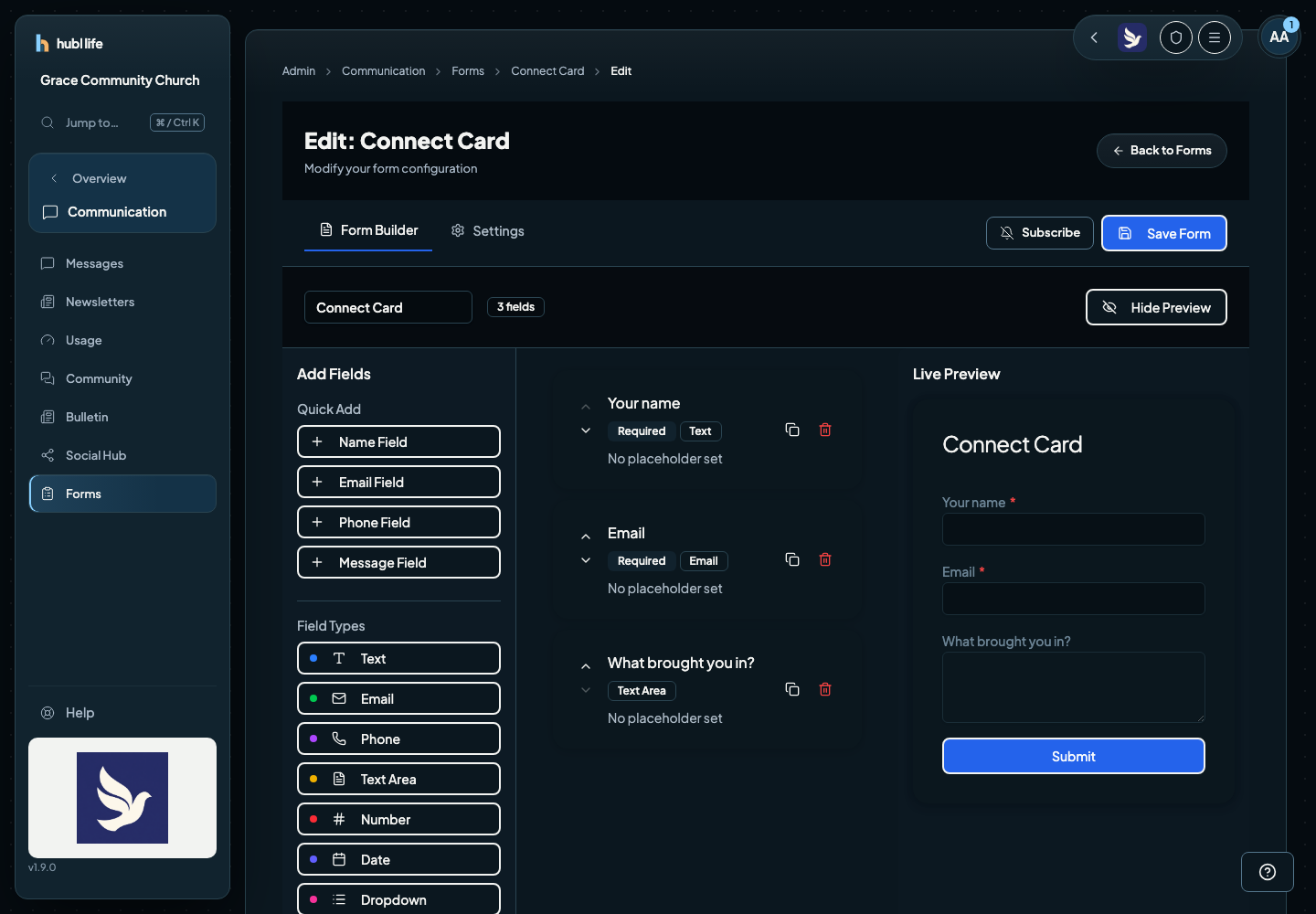Click the preview Submit button
1316x914 pixels.
pos(1074,756)
